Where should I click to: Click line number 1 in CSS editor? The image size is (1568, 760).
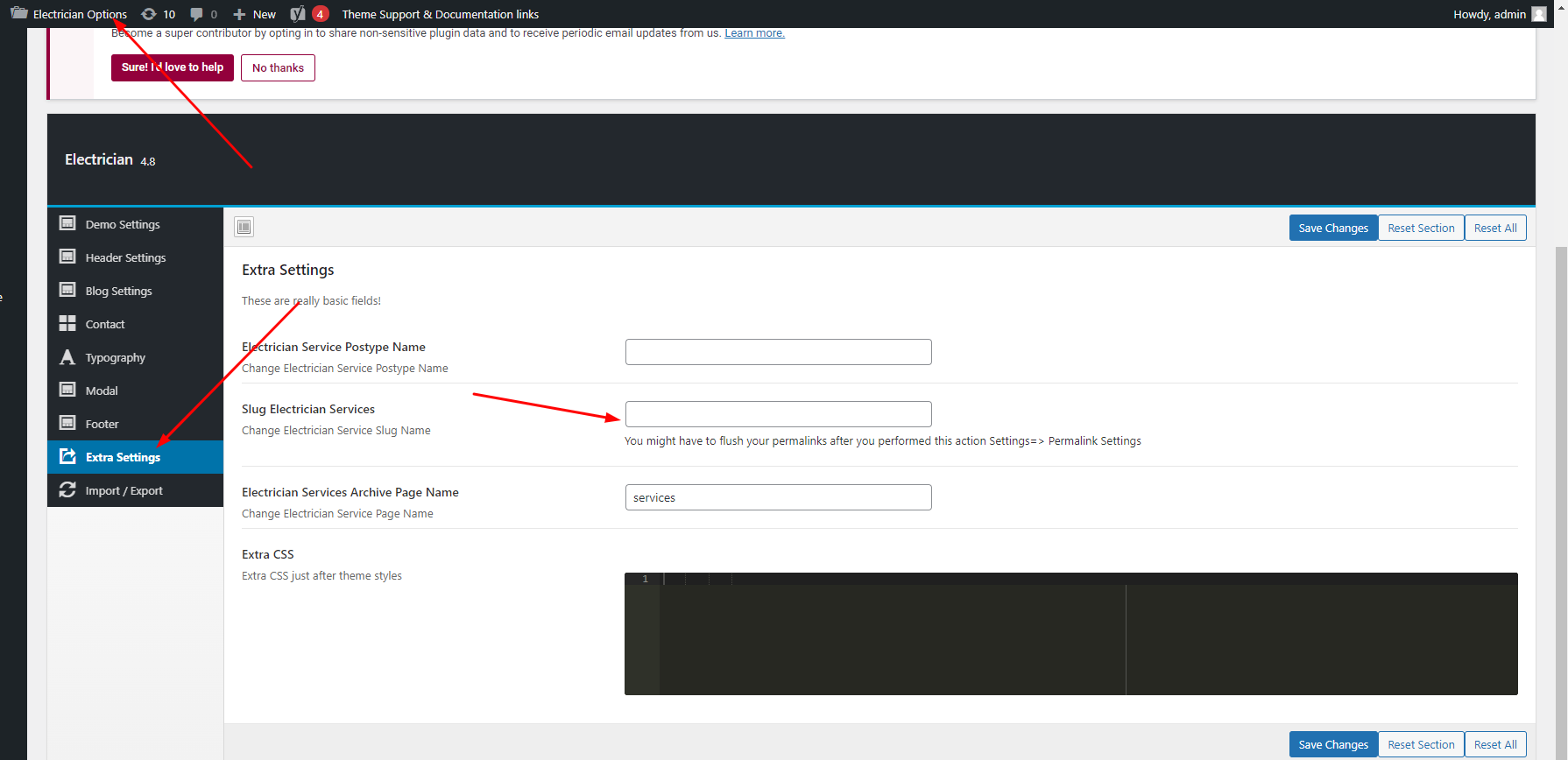pyautogui.click(x=646, y=579)
